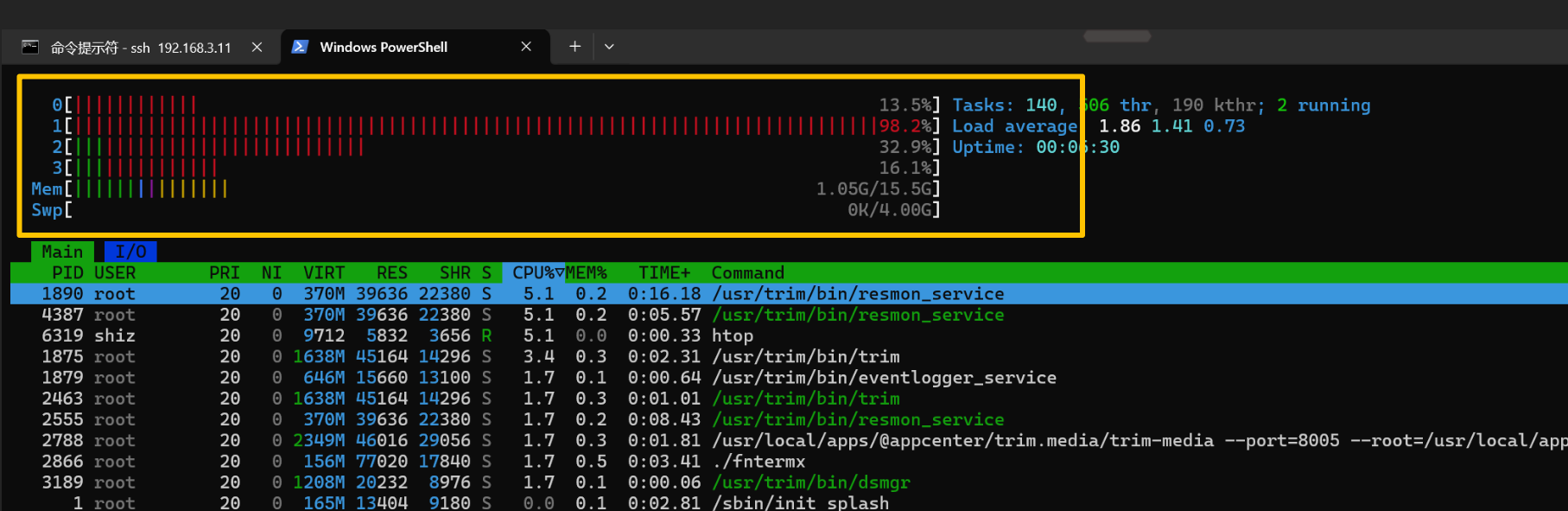
Task: Switch to the ssh 192.168.3.11 tab
Action: [x=140, y=48]
